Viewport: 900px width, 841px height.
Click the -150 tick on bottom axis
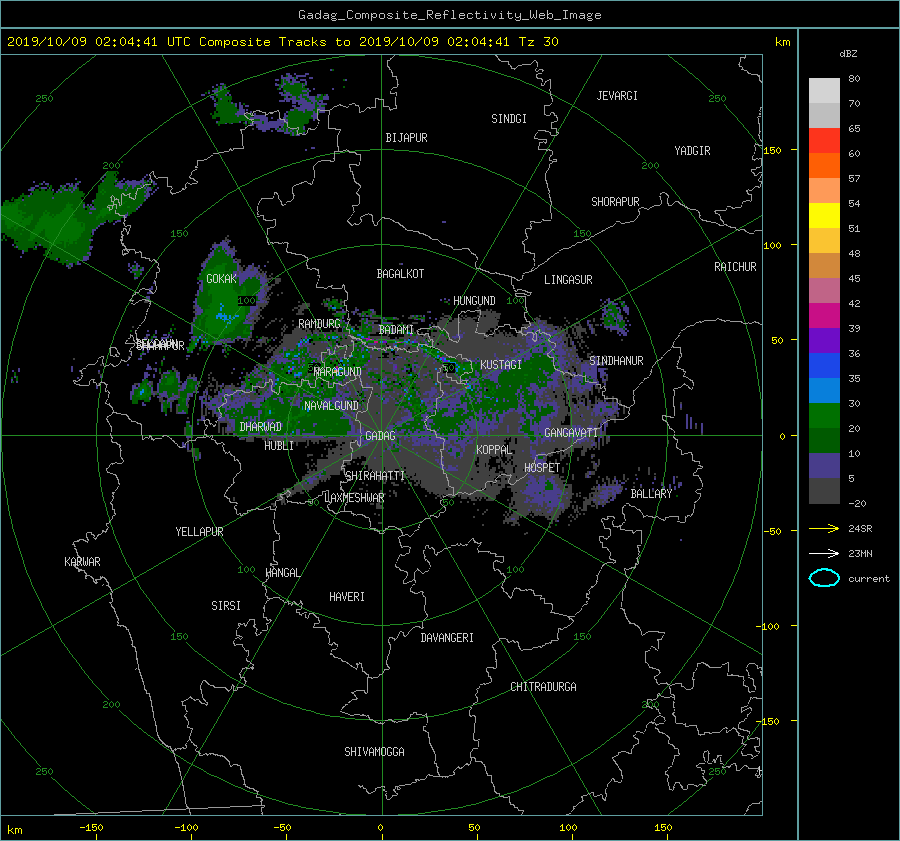91,828
